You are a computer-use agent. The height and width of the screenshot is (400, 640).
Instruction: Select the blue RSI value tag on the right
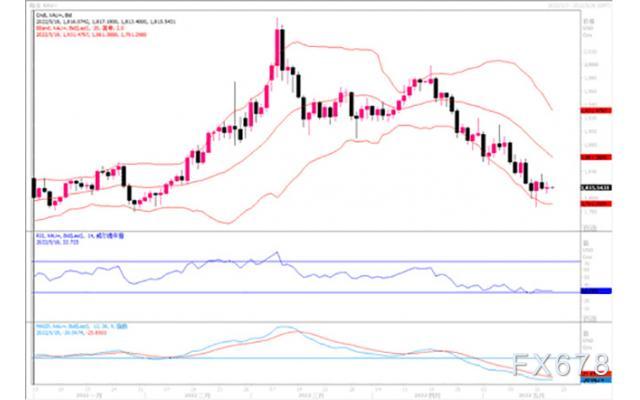[596, 291]
